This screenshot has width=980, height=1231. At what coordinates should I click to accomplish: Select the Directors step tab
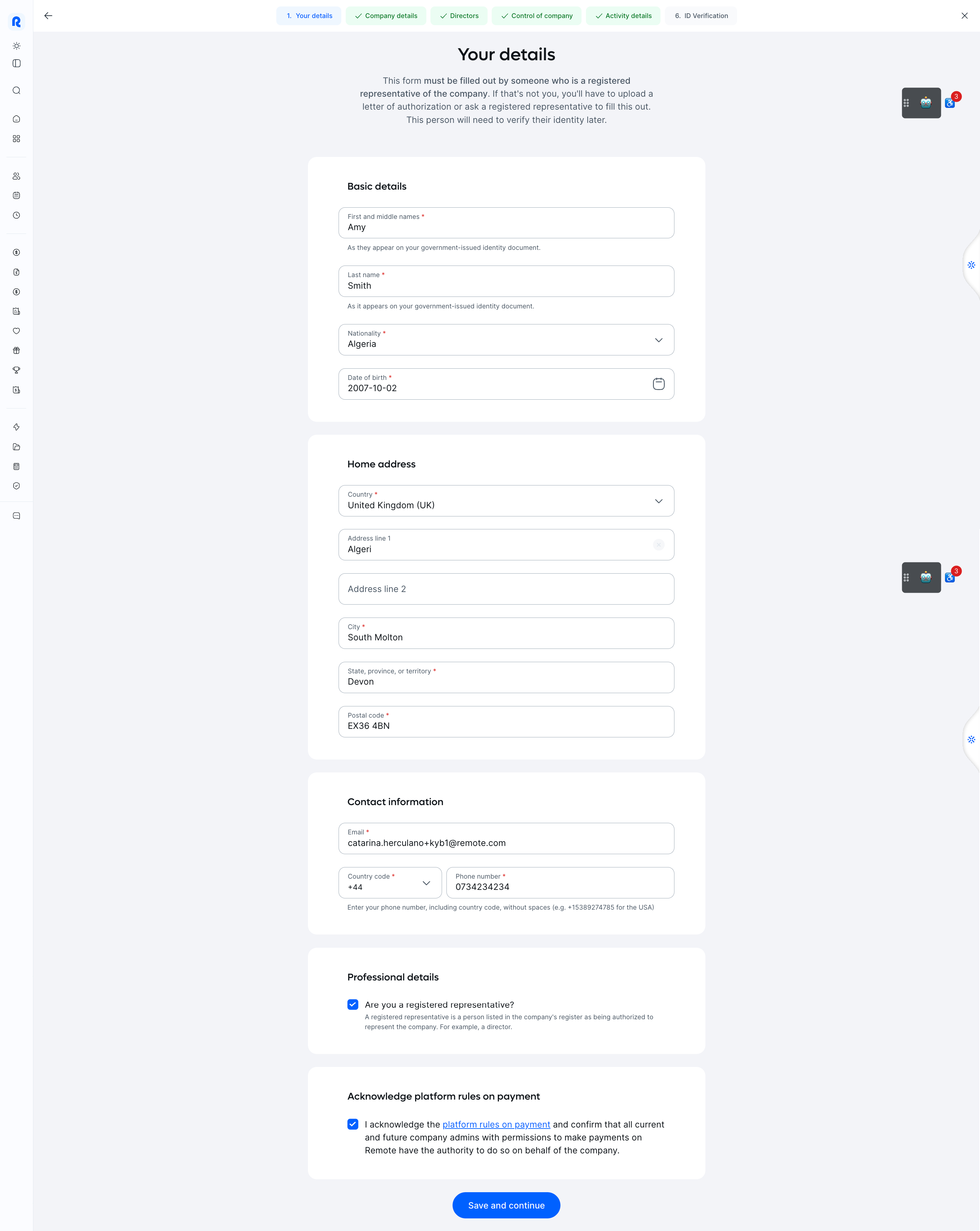coord(459,16)
